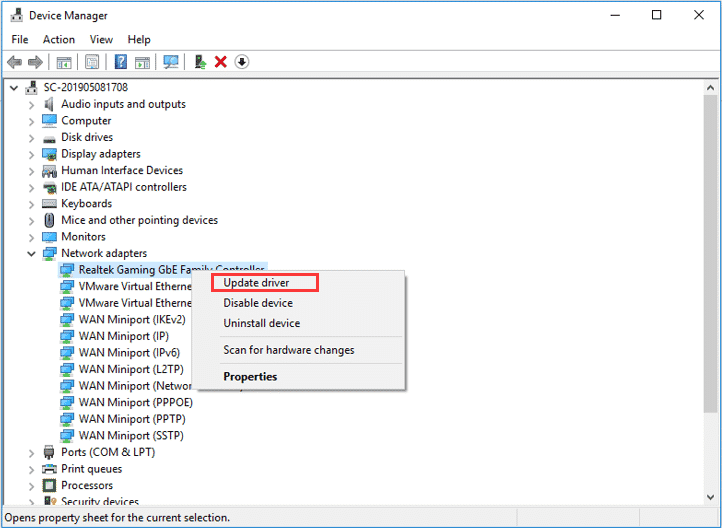Expand the Ports (COM & LPT) category
722x528 pixels.
tap(31, 453)
